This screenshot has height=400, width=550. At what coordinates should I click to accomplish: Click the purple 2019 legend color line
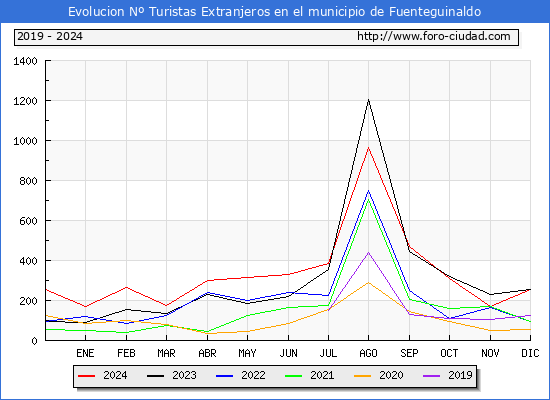click(x=432, y=376)
